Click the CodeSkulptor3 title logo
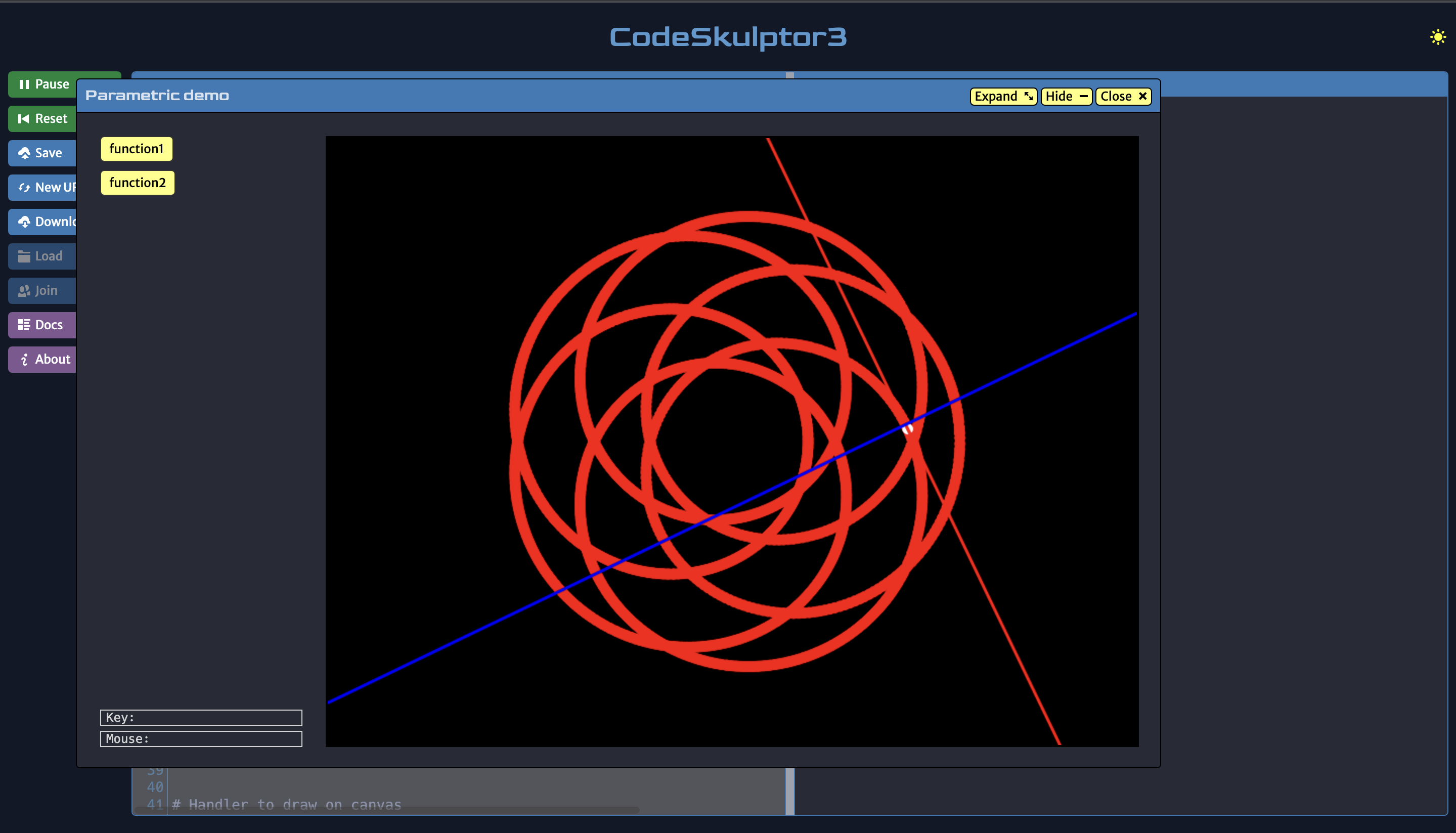The width and height of the screenshot is (1456, 833). pos(727,37)
